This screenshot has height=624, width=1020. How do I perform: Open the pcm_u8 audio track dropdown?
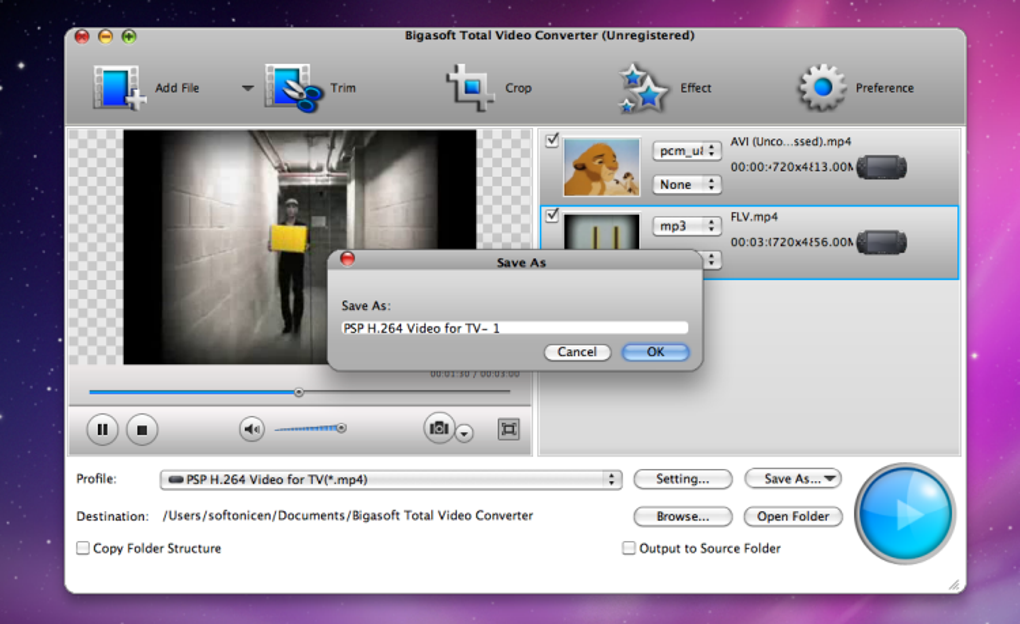click(x=687, y=151)
